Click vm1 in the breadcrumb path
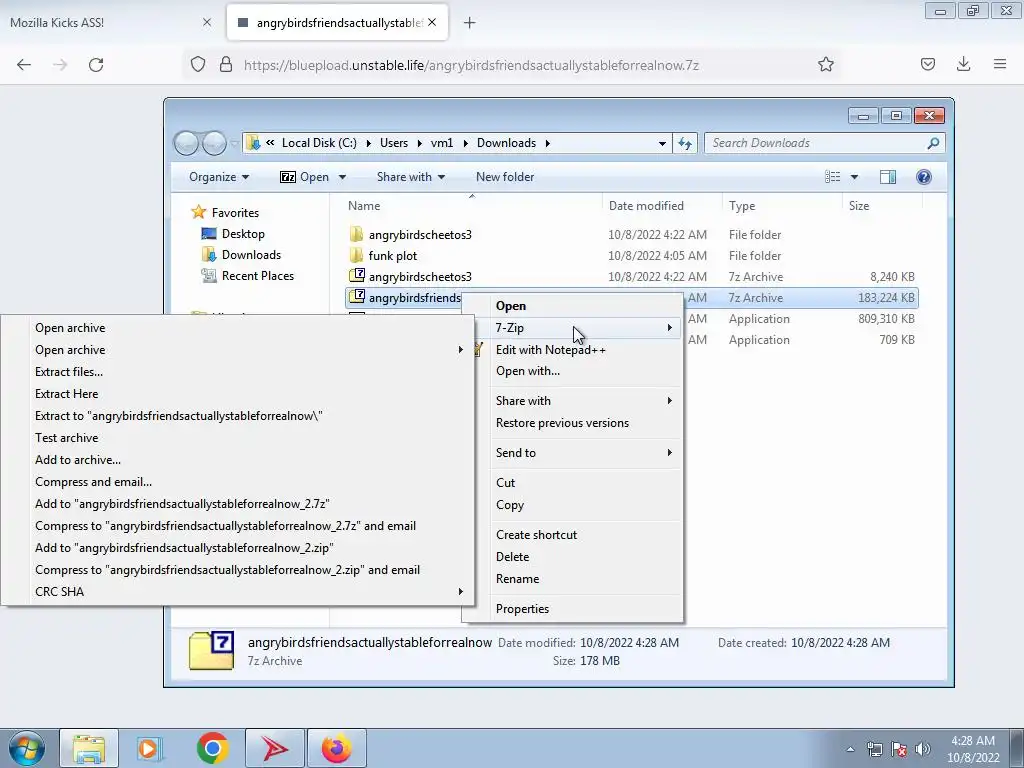 [441, 143]
